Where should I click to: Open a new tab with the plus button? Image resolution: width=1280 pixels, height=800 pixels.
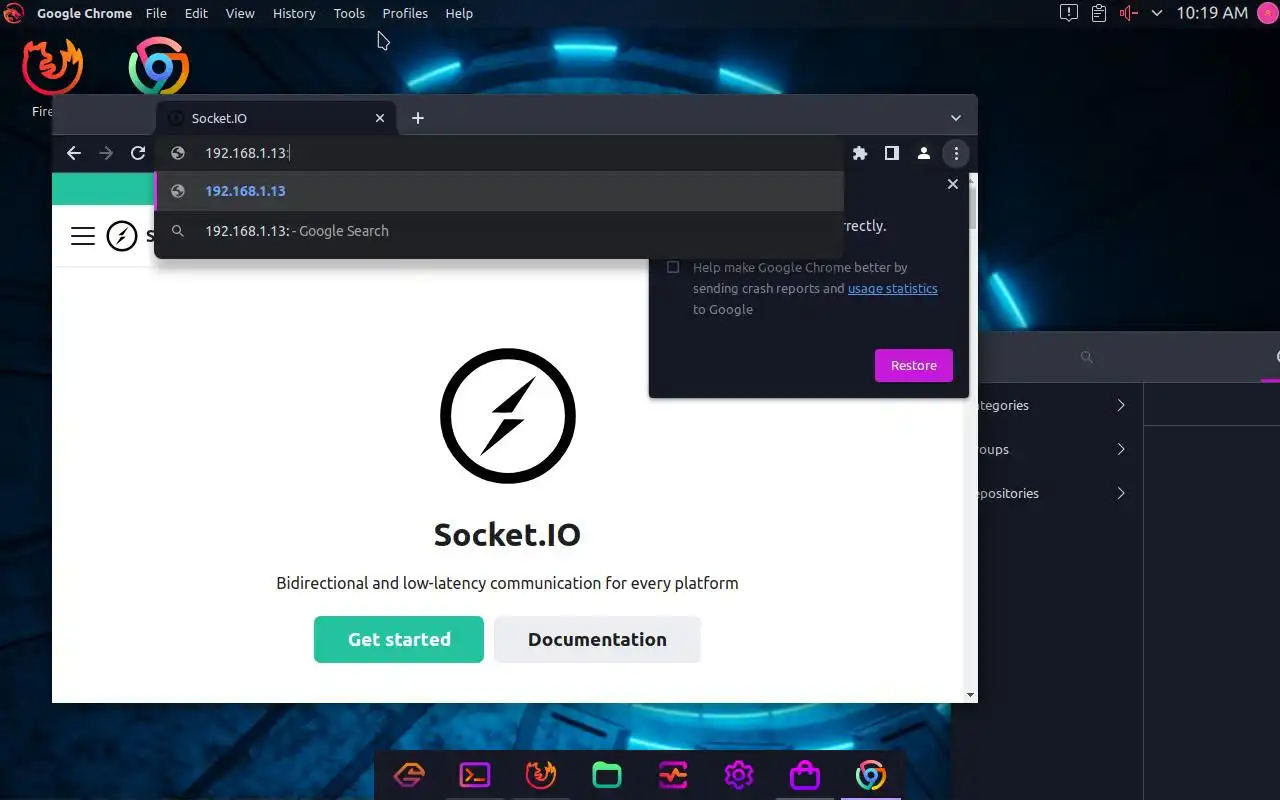[418, 118]
